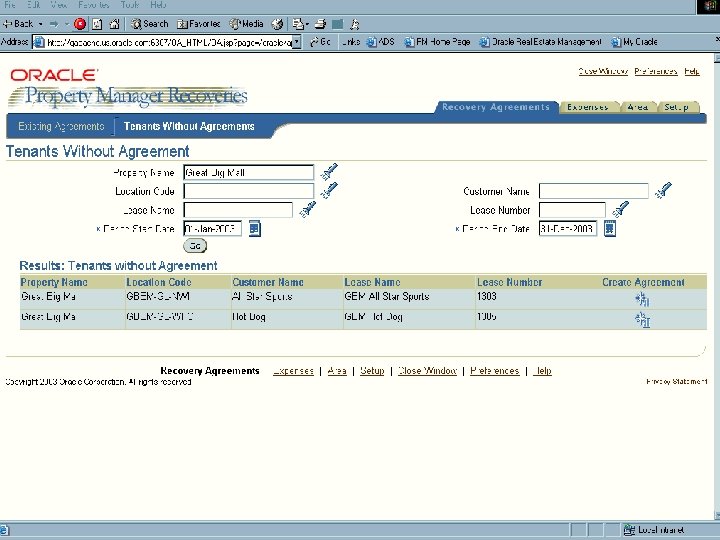Click the Lease Number input field
720x540 pixels.
pyautogui.click(x=572, y=210)
